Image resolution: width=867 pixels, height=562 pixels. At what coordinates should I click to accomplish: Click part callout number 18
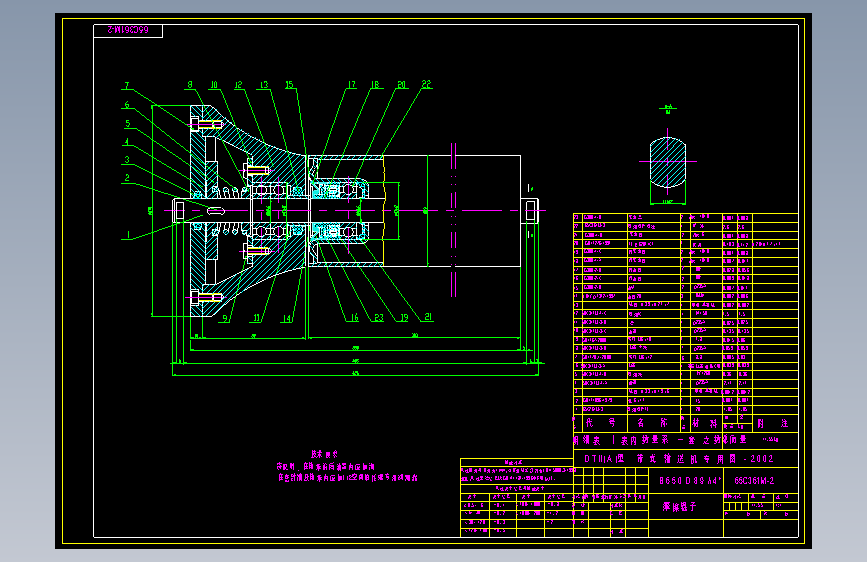click(x=375, y=85)
